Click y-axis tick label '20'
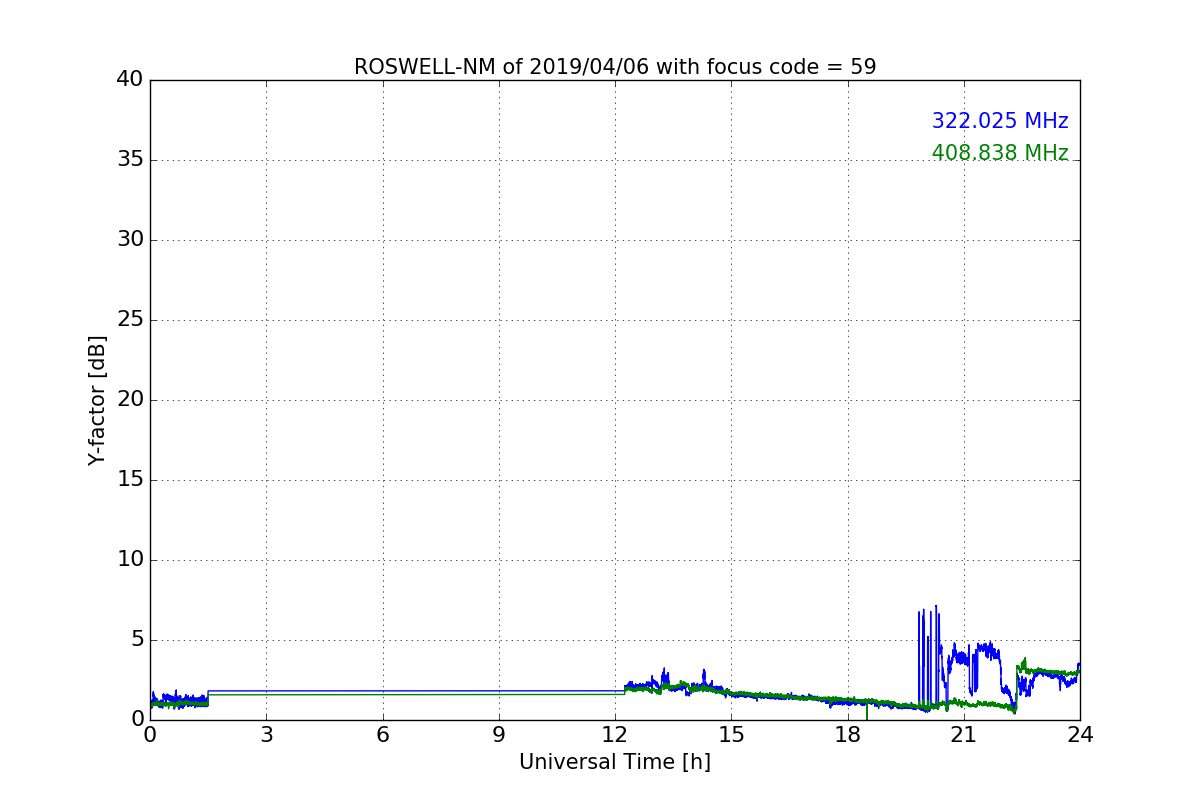The image size is (1200, 800). click(x=130, y=400)
